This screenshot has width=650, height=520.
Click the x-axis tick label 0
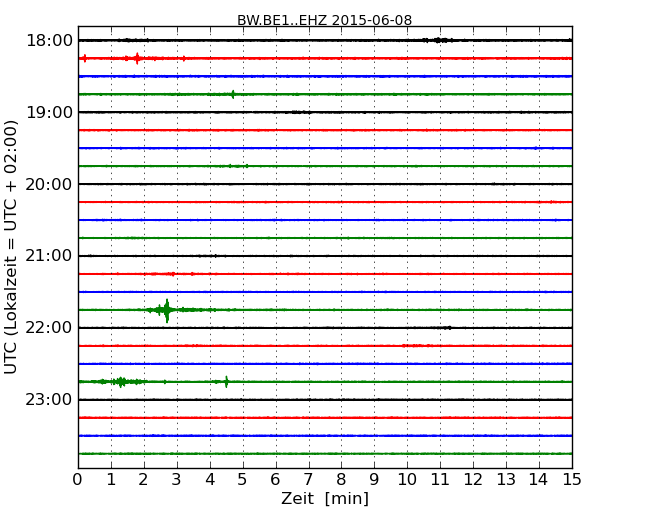click(78, 480)
